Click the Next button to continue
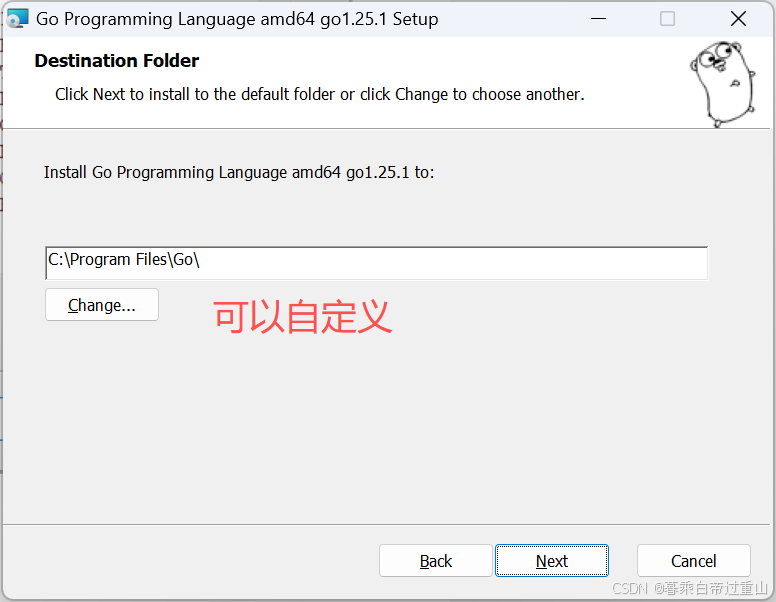The height and width of the screenshot is (602, 776). [552, 560]
